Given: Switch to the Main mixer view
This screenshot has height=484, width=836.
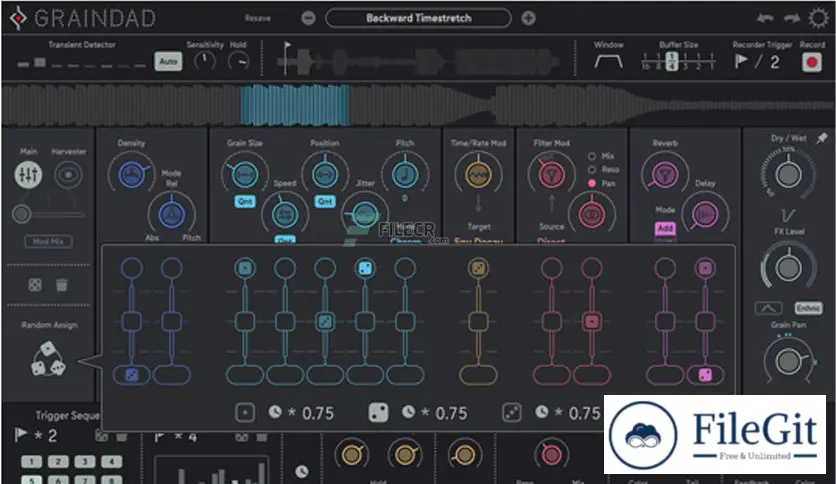Looking at the screenshot, I should (28, 174).
